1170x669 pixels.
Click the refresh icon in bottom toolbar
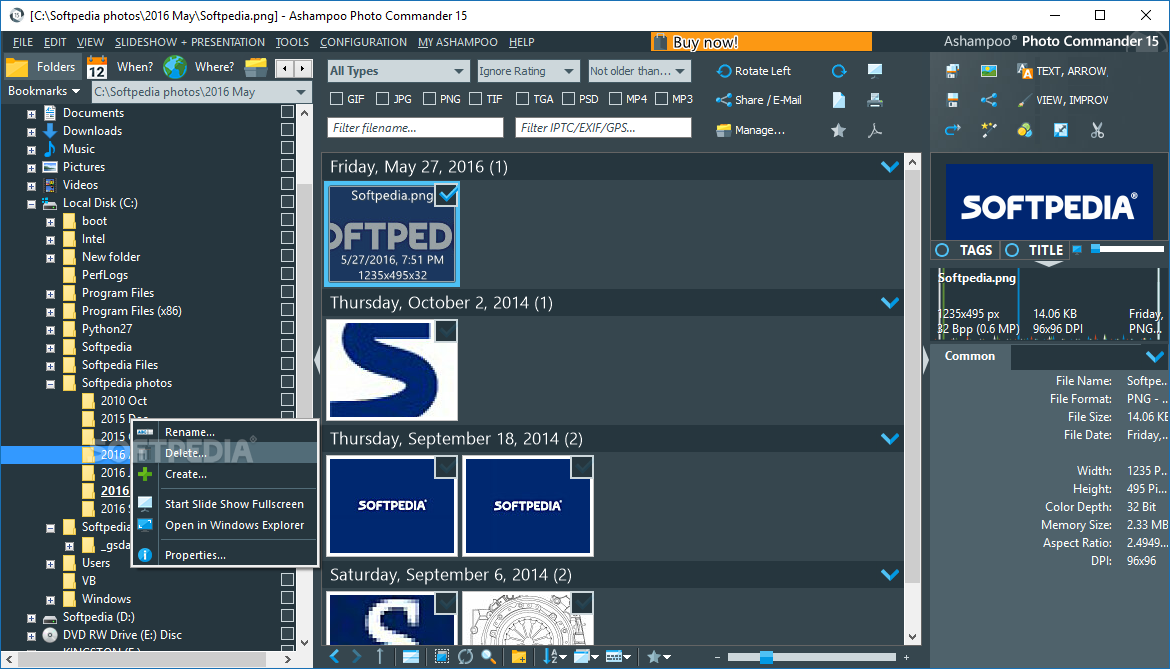pos(466,656)
